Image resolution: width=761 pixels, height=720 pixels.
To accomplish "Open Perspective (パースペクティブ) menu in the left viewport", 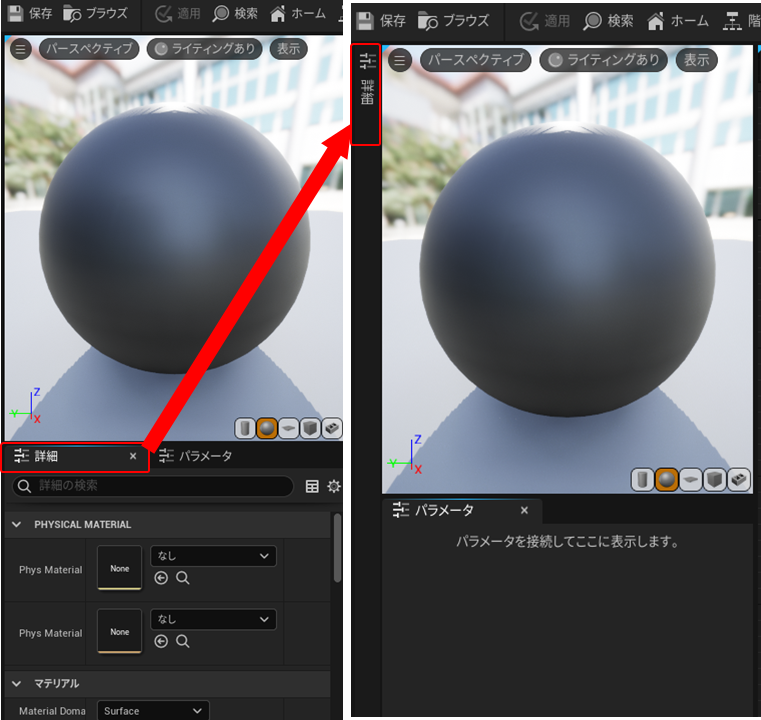I will pos(89,49).
